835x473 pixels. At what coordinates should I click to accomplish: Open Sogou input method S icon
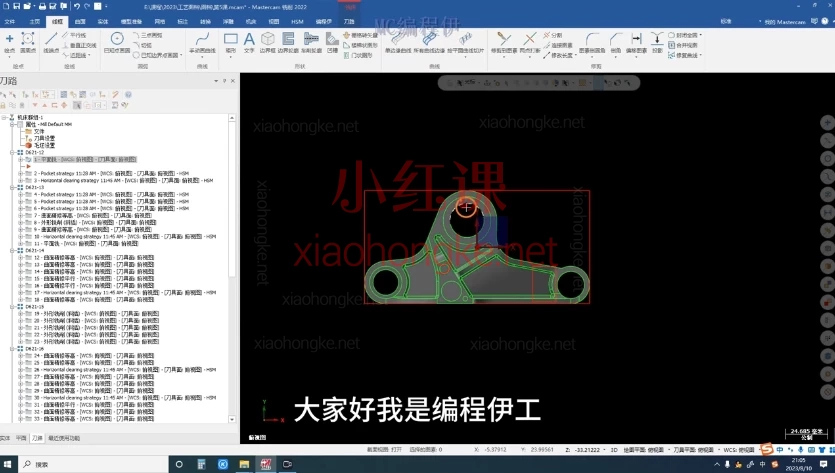click(x=767, y=449)
